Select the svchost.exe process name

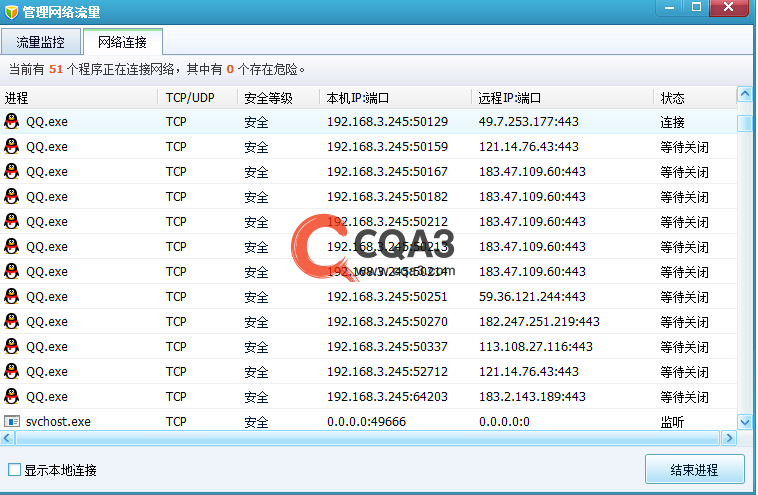point(58,422)
